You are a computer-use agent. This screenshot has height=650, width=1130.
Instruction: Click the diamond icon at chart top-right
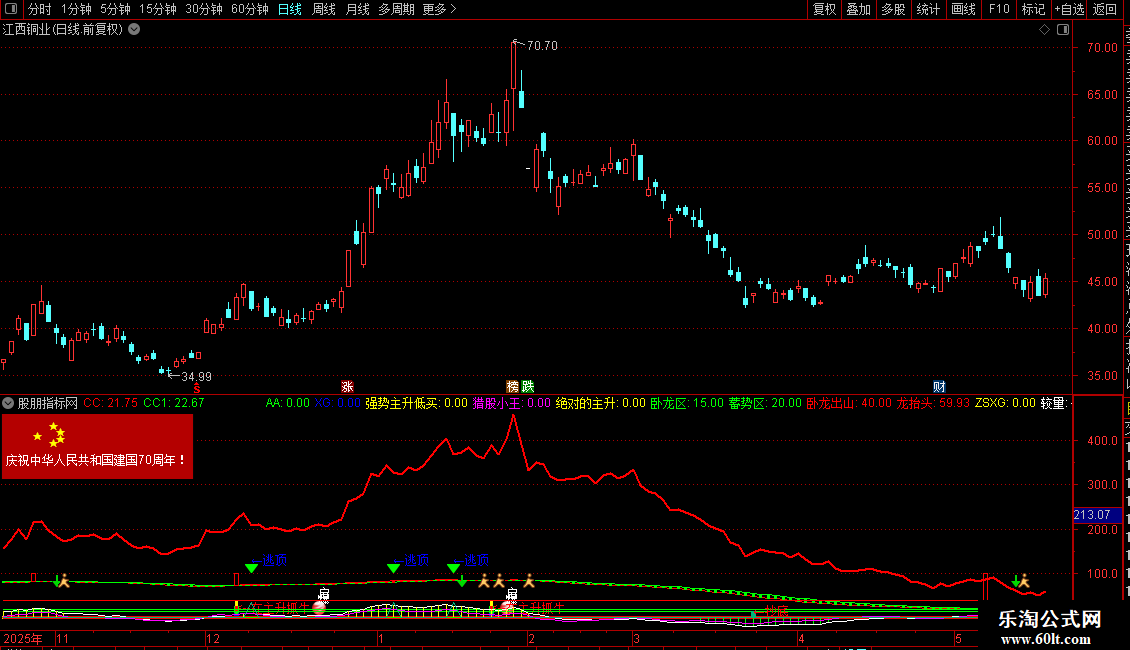(1044, 30)
